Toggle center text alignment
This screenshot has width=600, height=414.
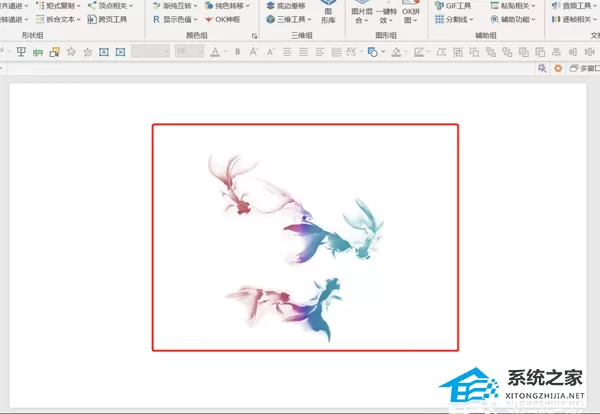(x=287, y=52)
